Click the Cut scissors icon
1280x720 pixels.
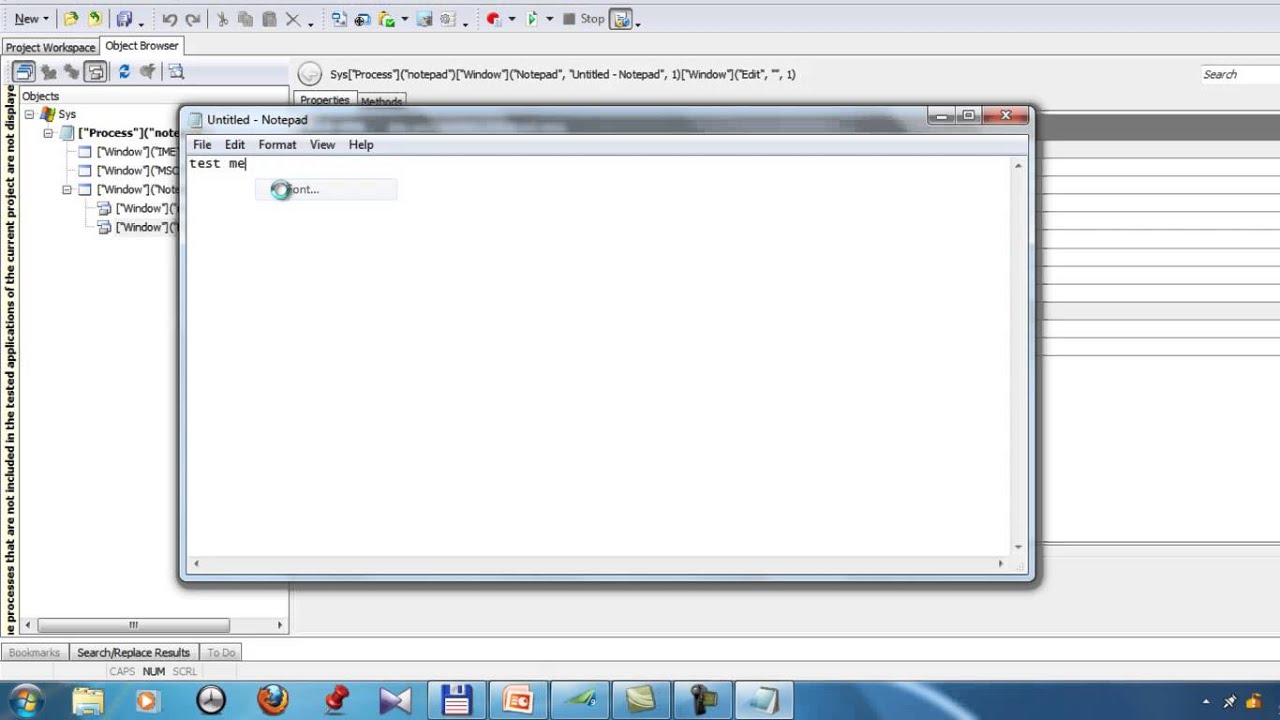point(222,19)
